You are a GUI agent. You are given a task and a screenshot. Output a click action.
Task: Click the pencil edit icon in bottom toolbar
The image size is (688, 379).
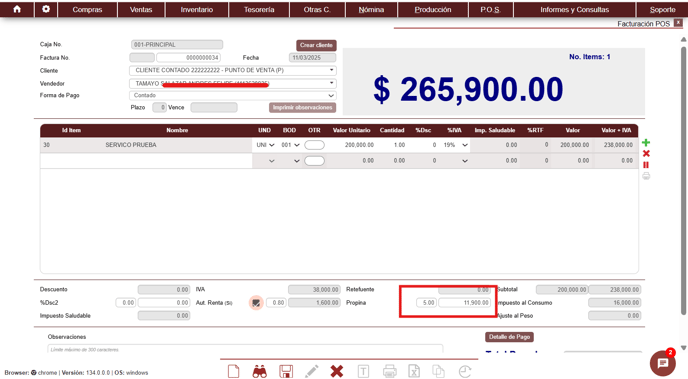[x=312, y=372]
